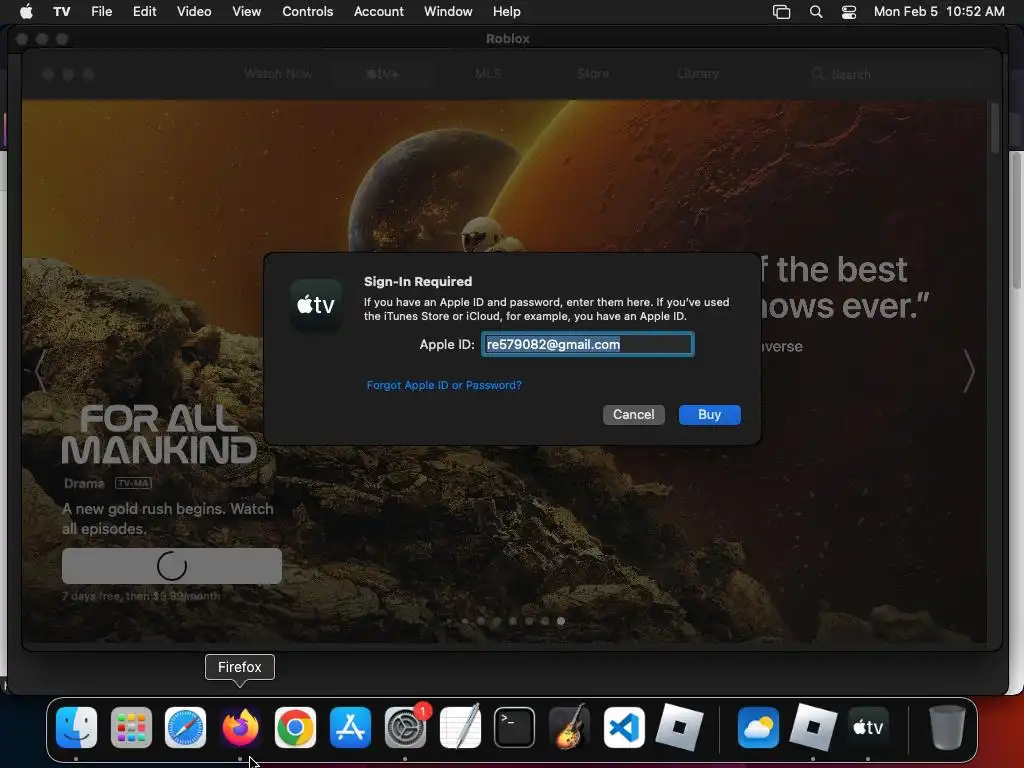Switch to the Library tab
1024x768 pixels.
698,74
